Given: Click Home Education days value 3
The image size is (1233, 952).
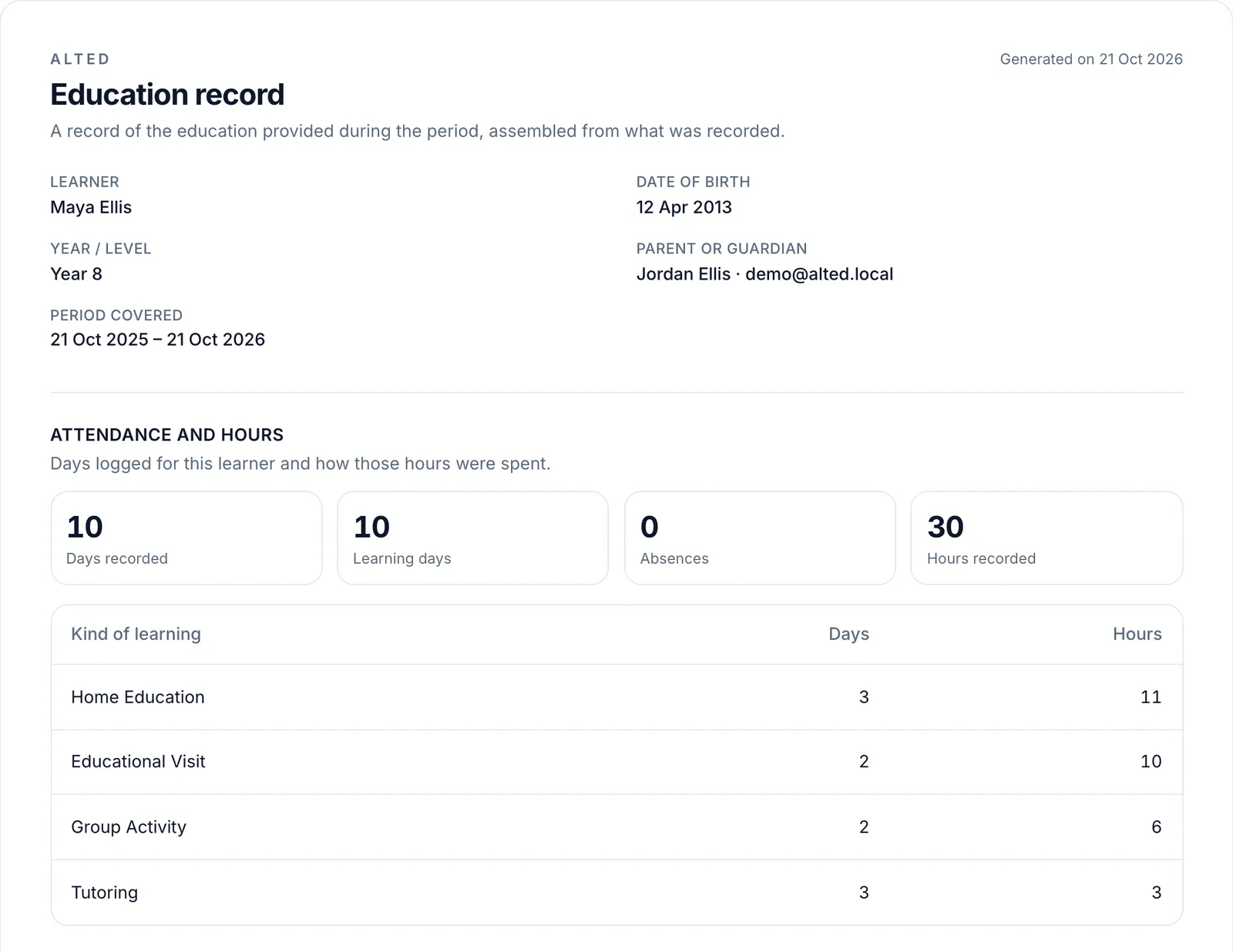Looking at the screenshot, I should 864,697.
